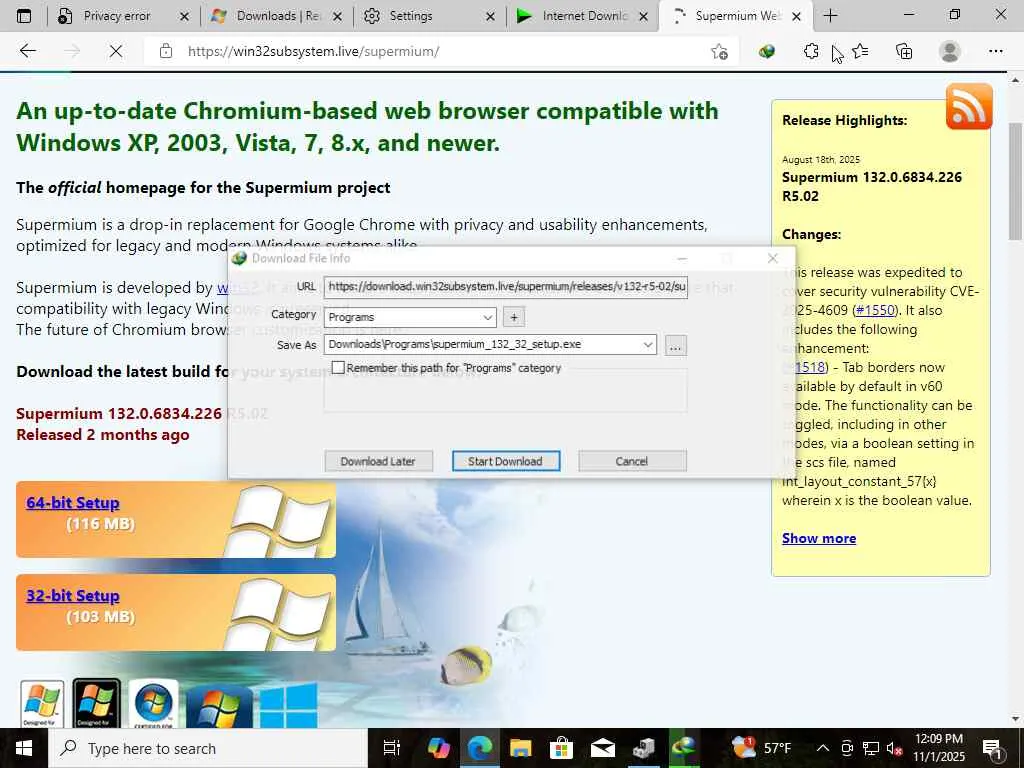1024x768 pixels.
Task: Click the plus button to add category
Action: [514, 317]
